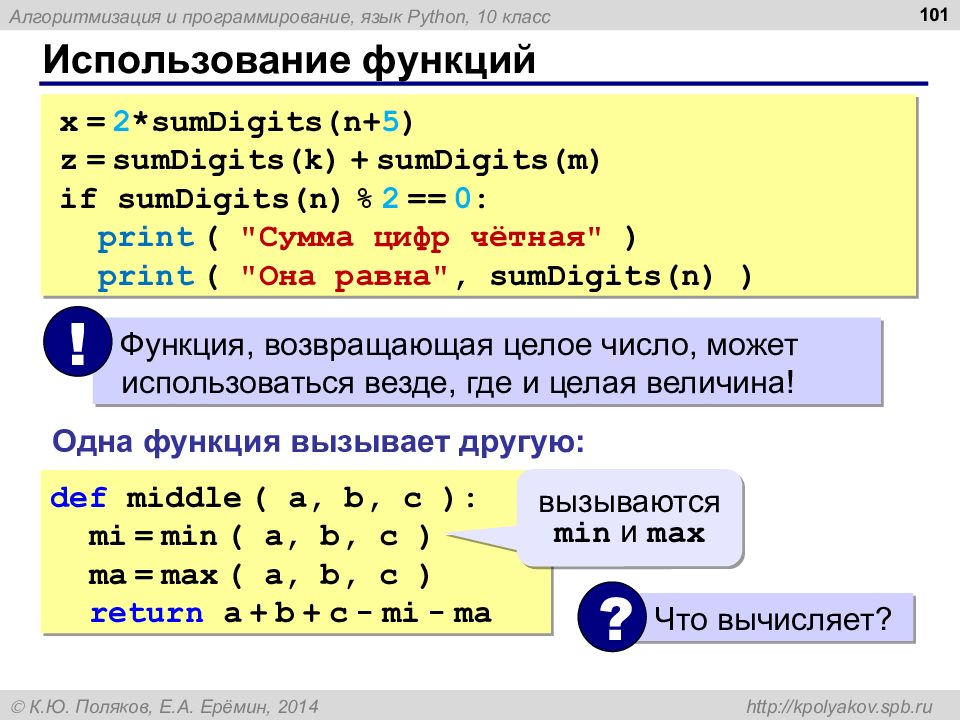Click the string "Сумма цифр чётная"
The width and height of the screenshot is (960, 720).
421,238
